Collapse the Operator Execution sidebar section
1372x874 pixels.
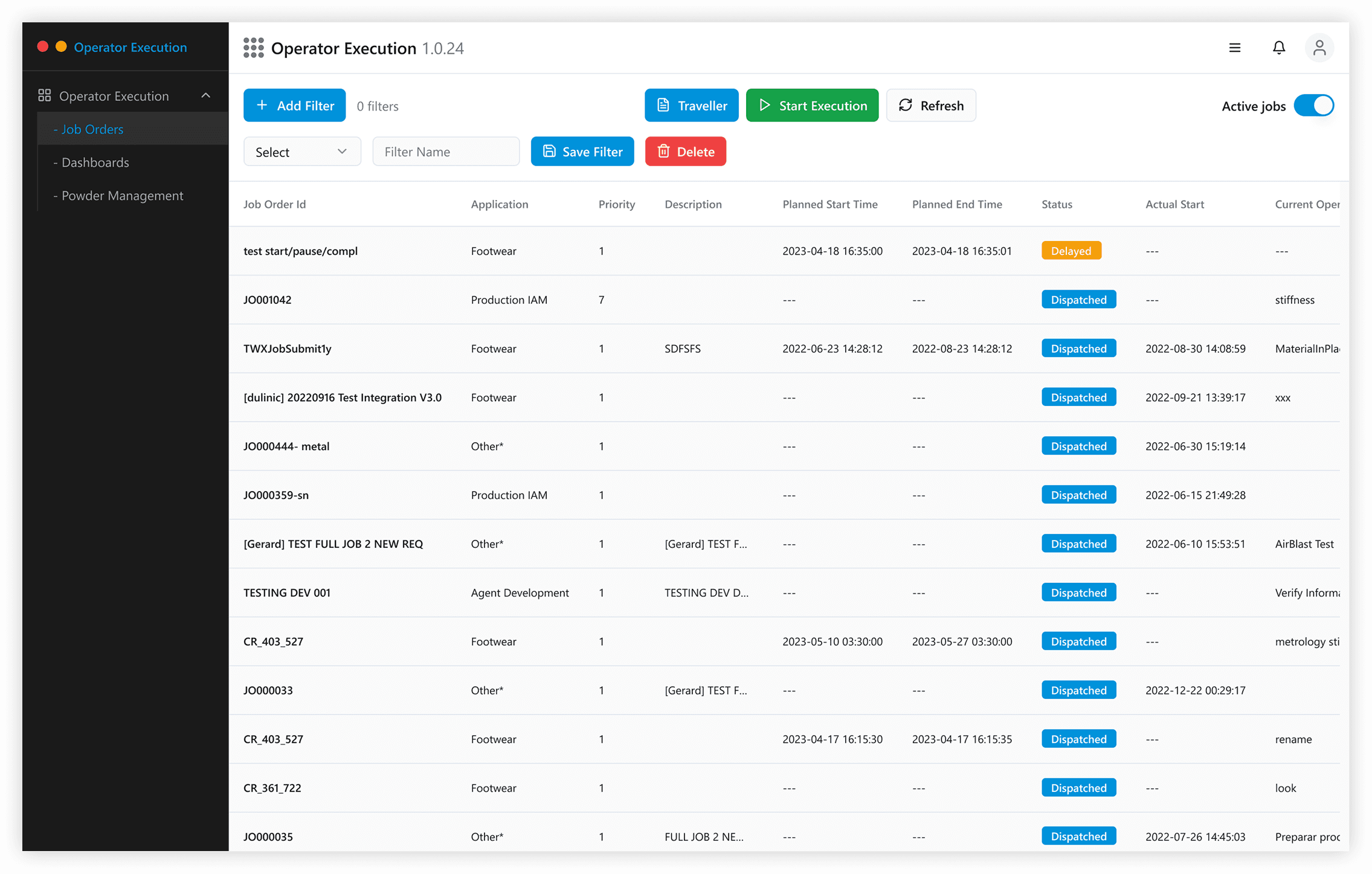(205, 95)
